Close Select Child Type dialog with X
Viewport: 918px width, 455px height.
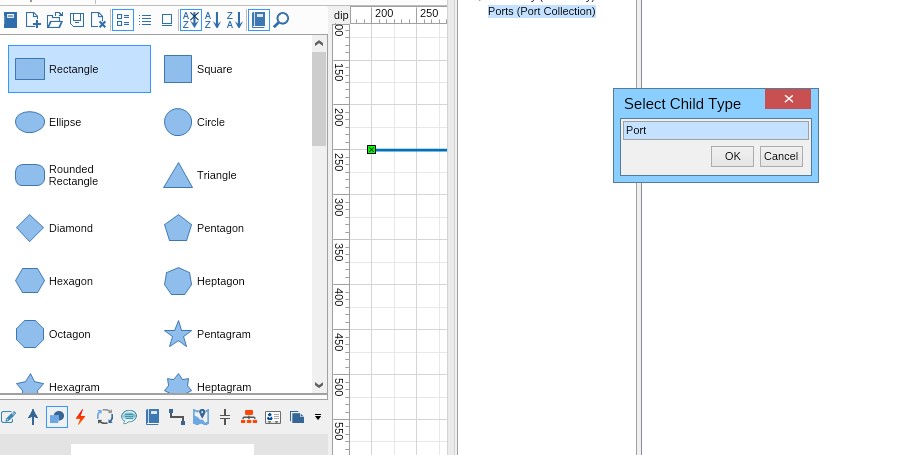click(x=788, y=99)
